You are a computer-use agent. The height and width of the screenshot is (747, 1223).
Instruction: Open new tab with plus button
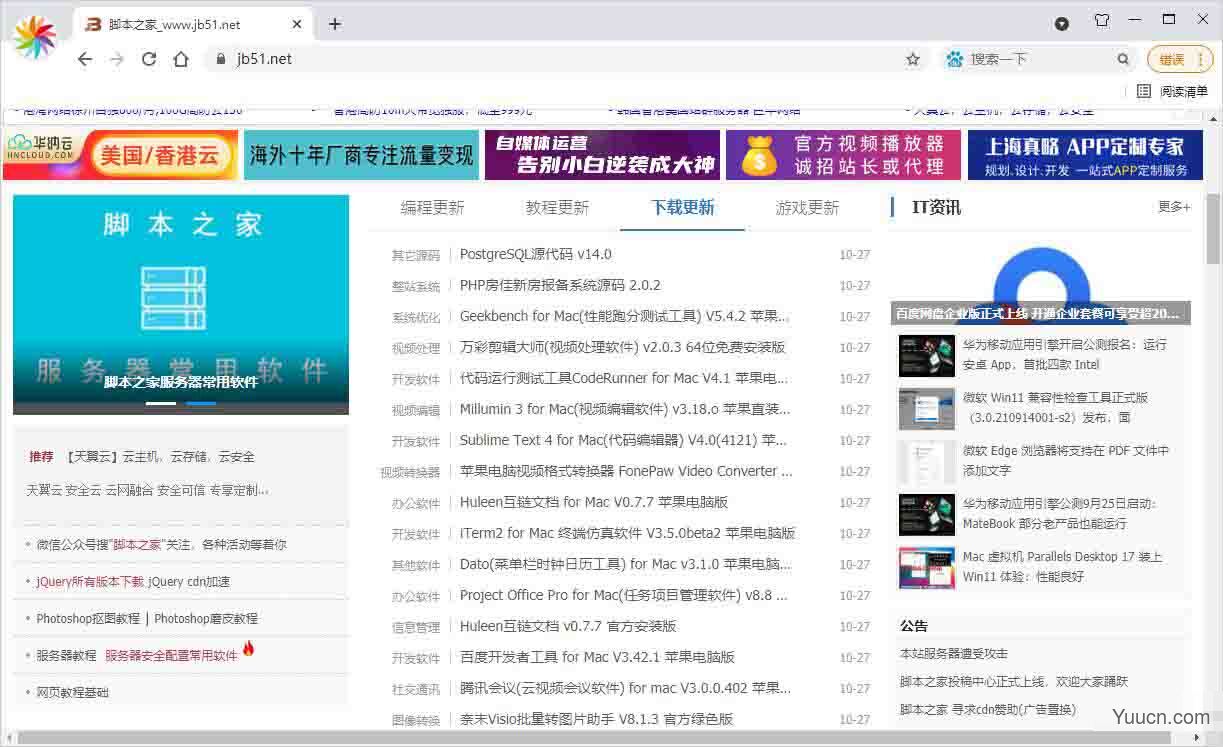click(335, 24)
